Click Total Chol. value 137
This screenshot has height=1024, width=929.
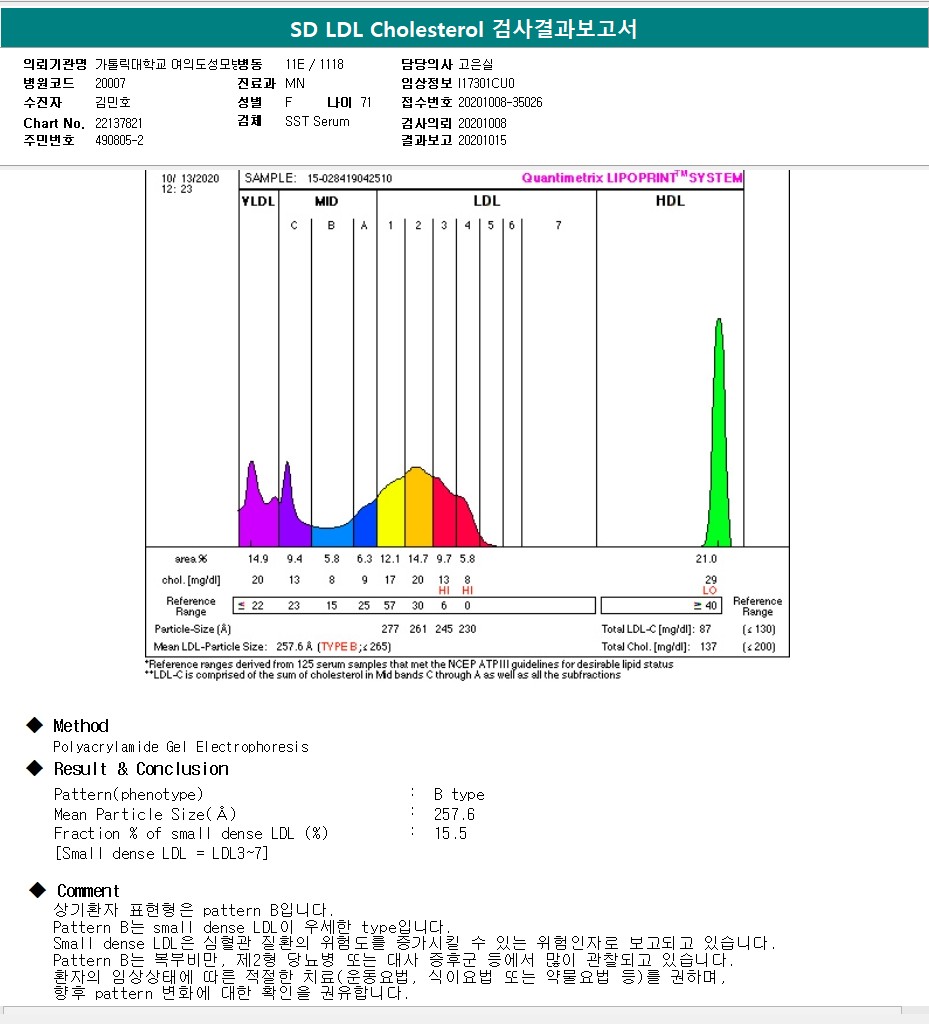tap(708, 647)
